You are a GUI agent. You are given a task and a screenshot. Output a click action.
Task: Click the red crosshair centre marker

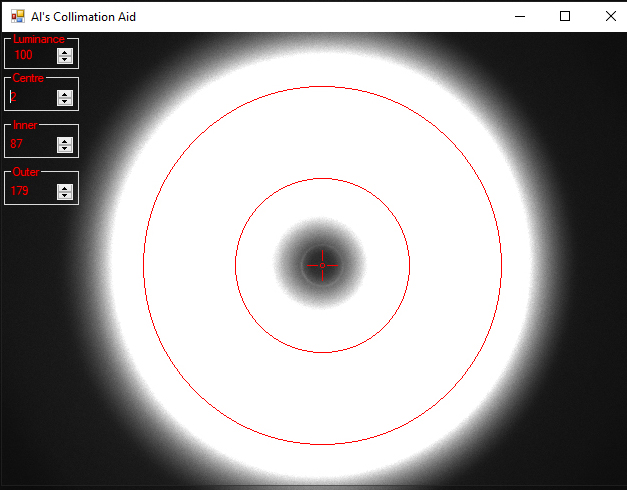point(322,265)
